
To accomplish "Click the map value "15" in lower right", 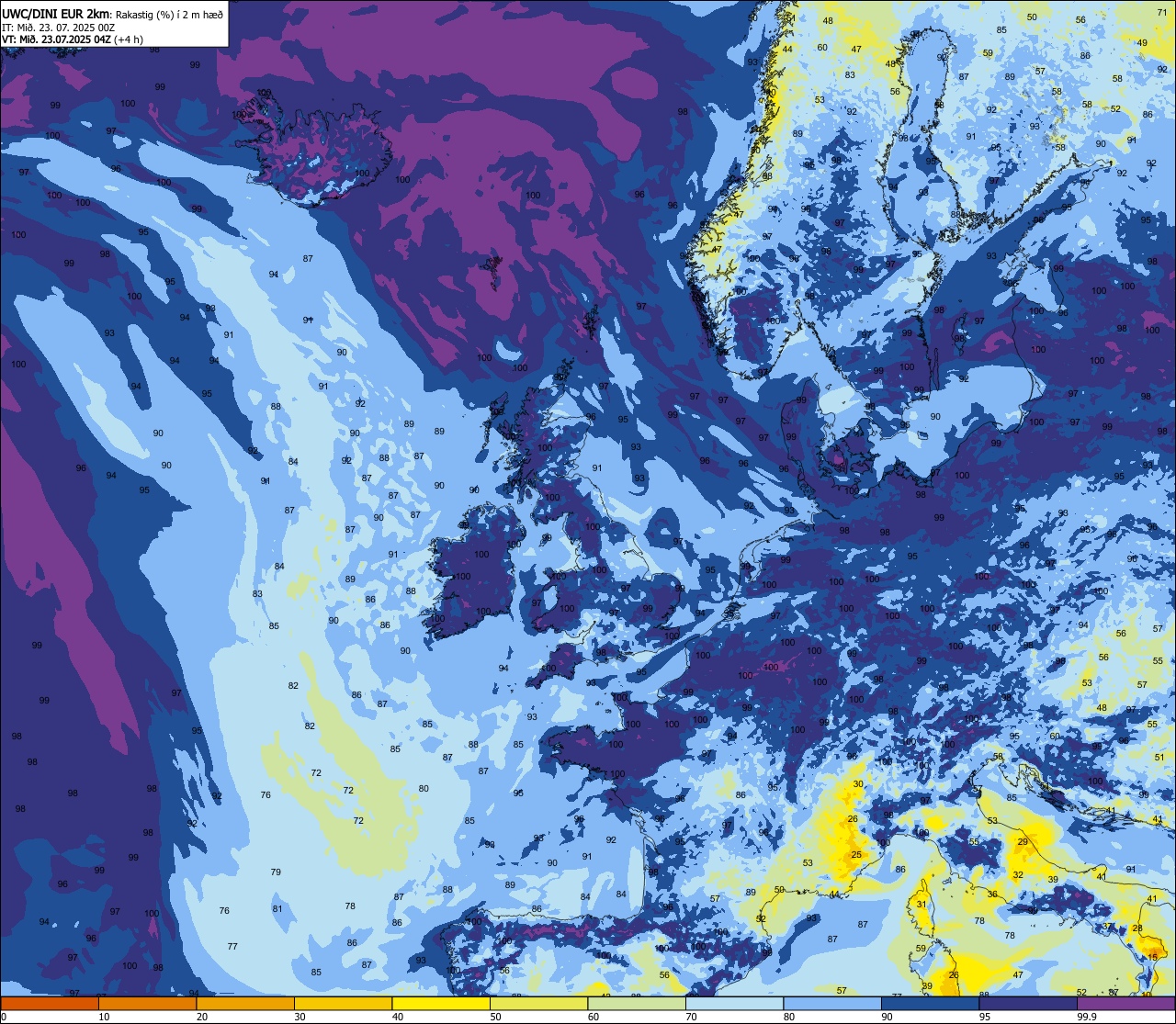I will [x=1153, y=958].
